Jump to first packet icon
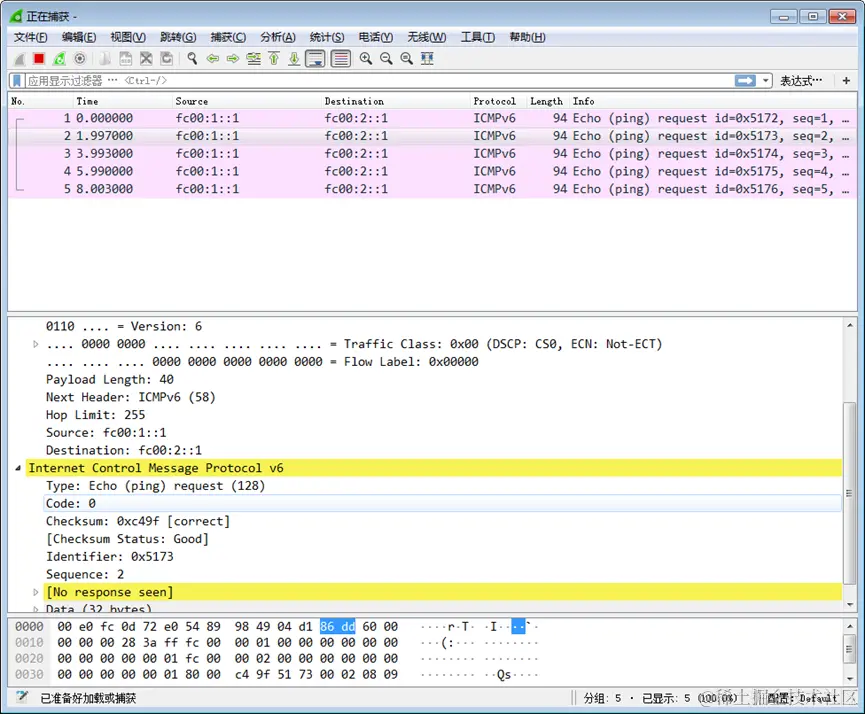 click(274, 58)
